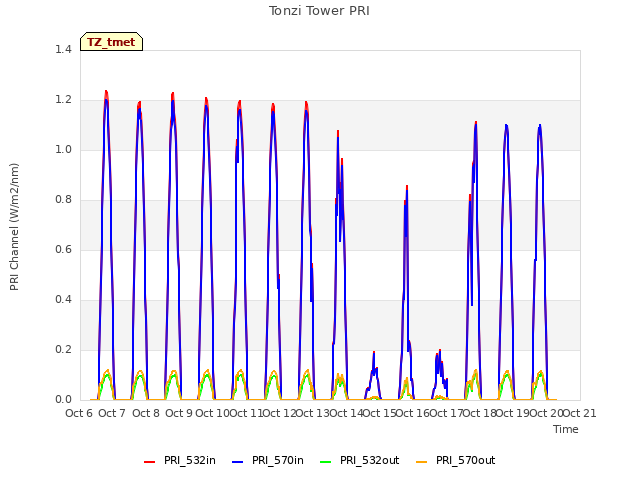Click the Oct 8 tick label
The height and width of the screenshot is (480, 640).
point(146,413)
